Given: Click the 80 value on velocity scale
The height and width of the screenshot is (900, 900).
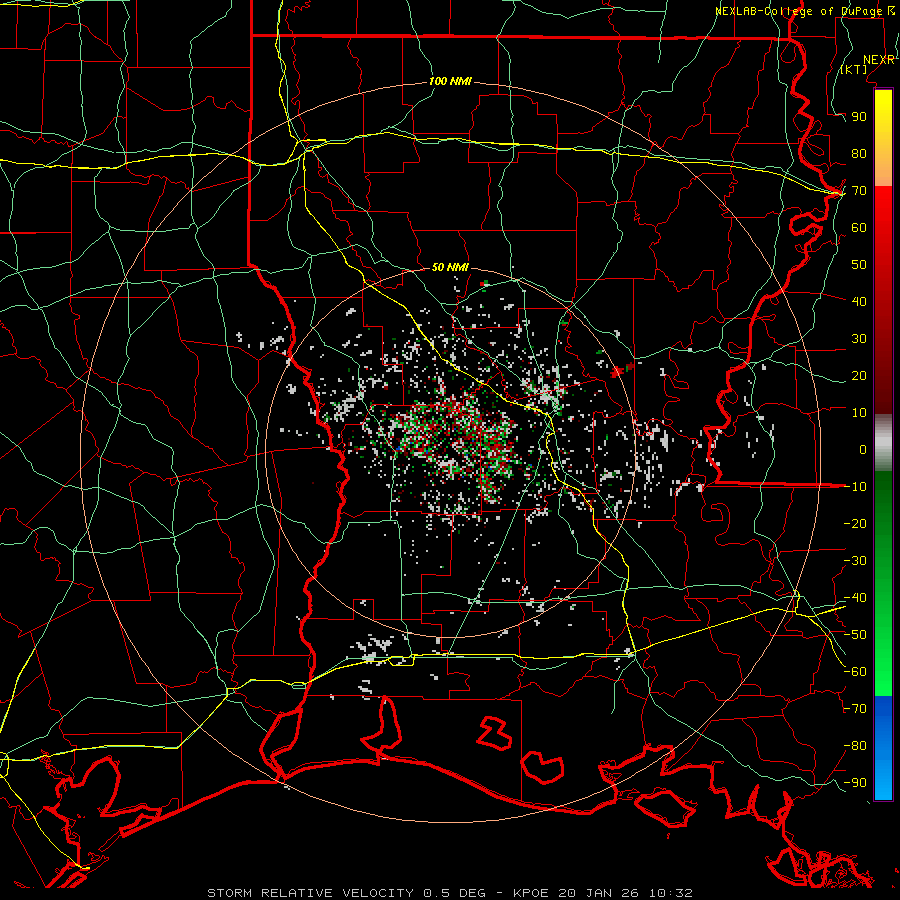Looking at the screenshot, I should (x=859, y=153).
